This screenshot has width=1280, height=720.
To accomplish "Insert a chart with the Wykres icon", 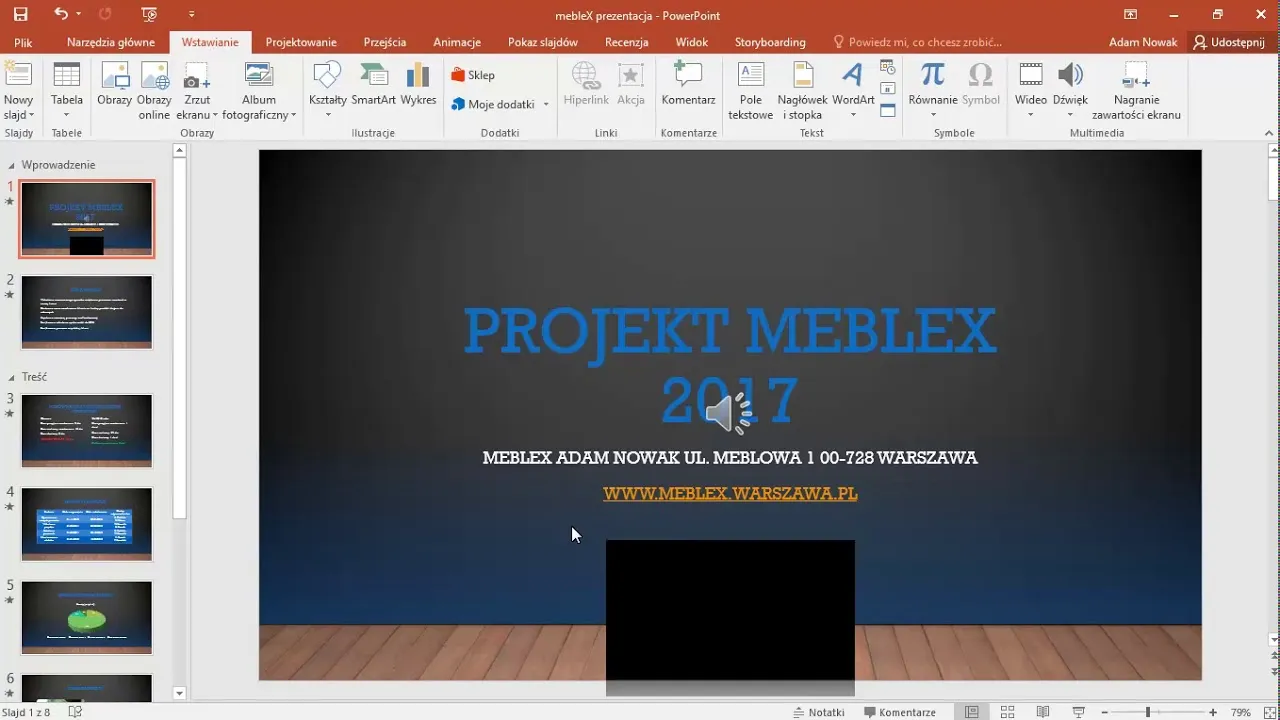I will pos(418,85).
